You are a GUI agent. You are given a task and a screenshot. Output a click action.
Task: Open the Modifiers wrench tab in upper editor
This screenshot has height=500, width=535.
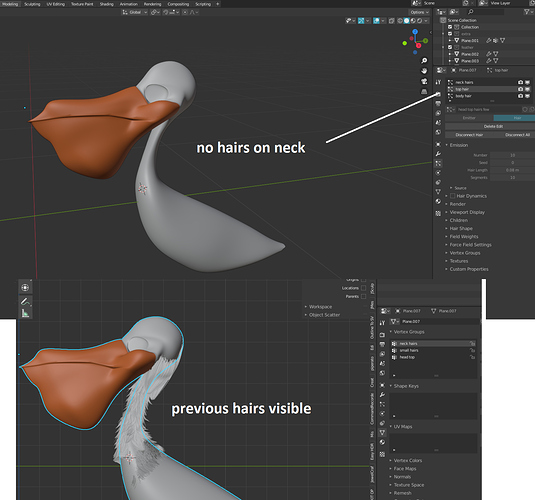[x=438, y=154]
